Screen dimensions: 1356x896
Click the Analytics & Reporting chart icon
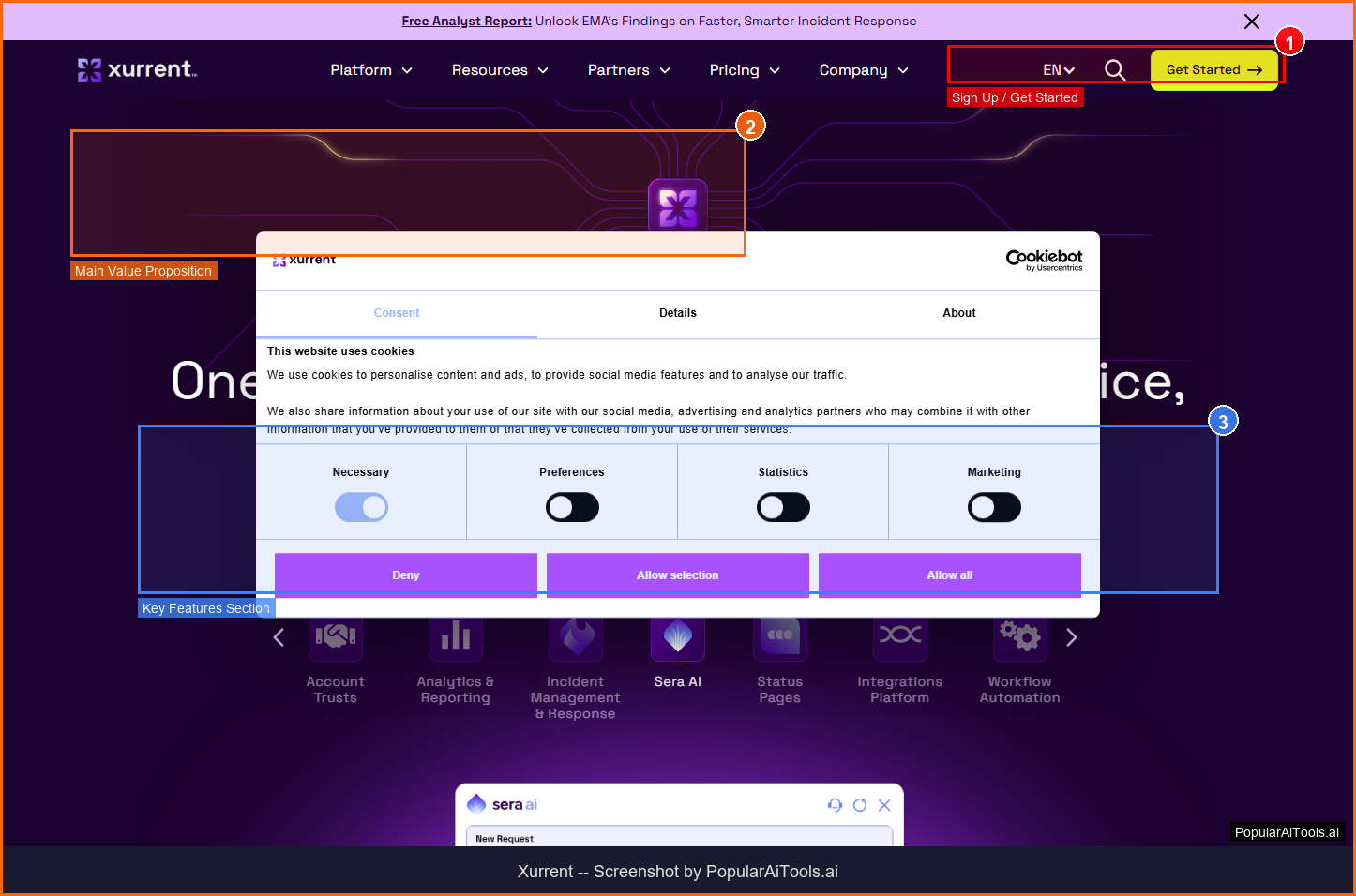click(455, 637)
